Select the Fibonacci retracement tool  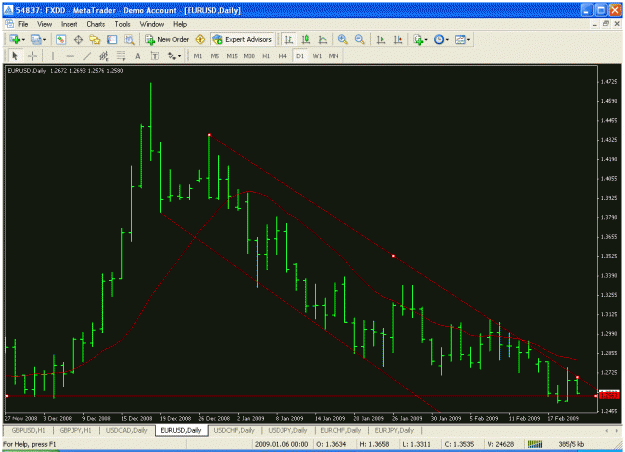point(121,56)
